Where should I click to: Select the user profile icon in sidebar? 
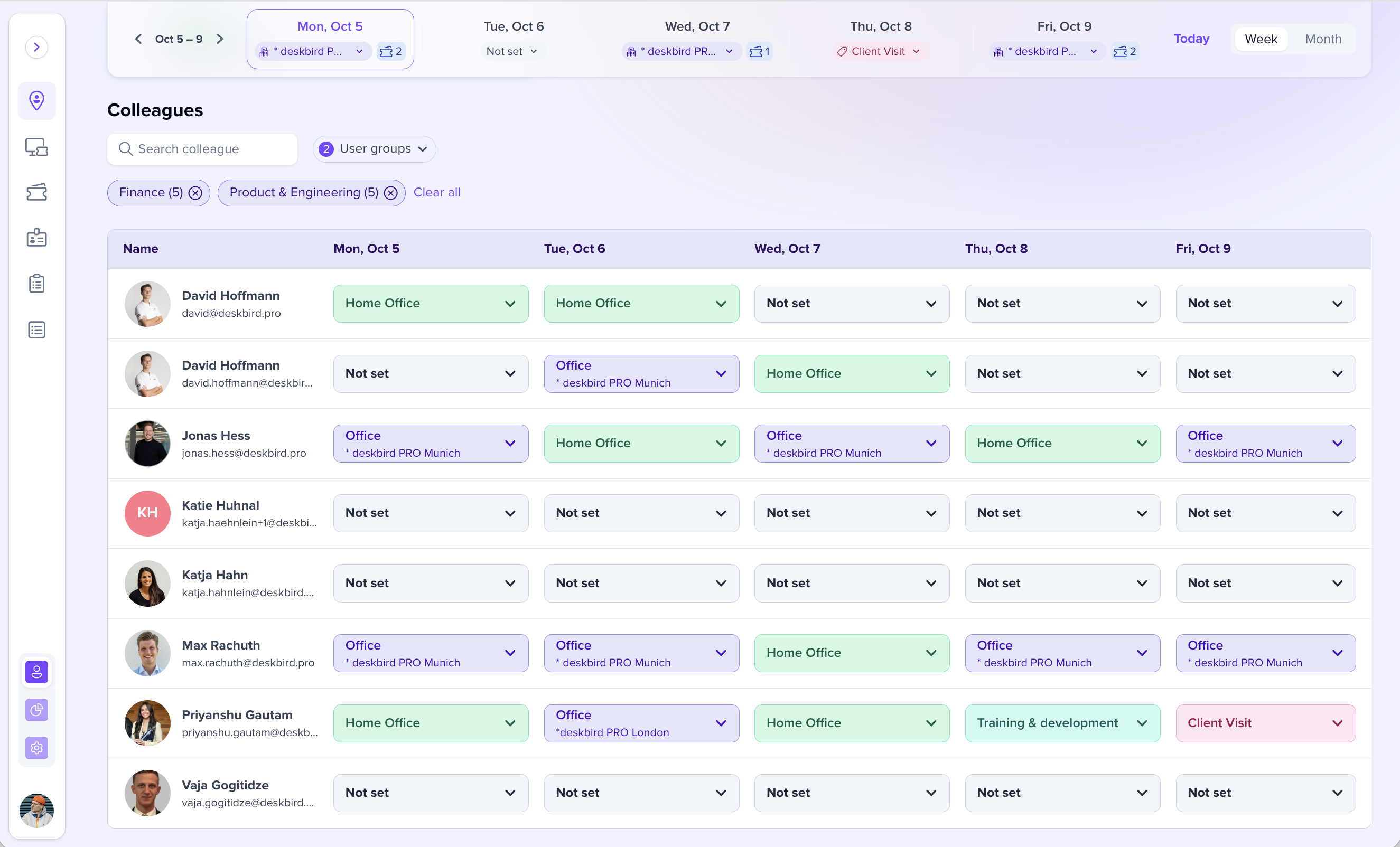point(36,672)
